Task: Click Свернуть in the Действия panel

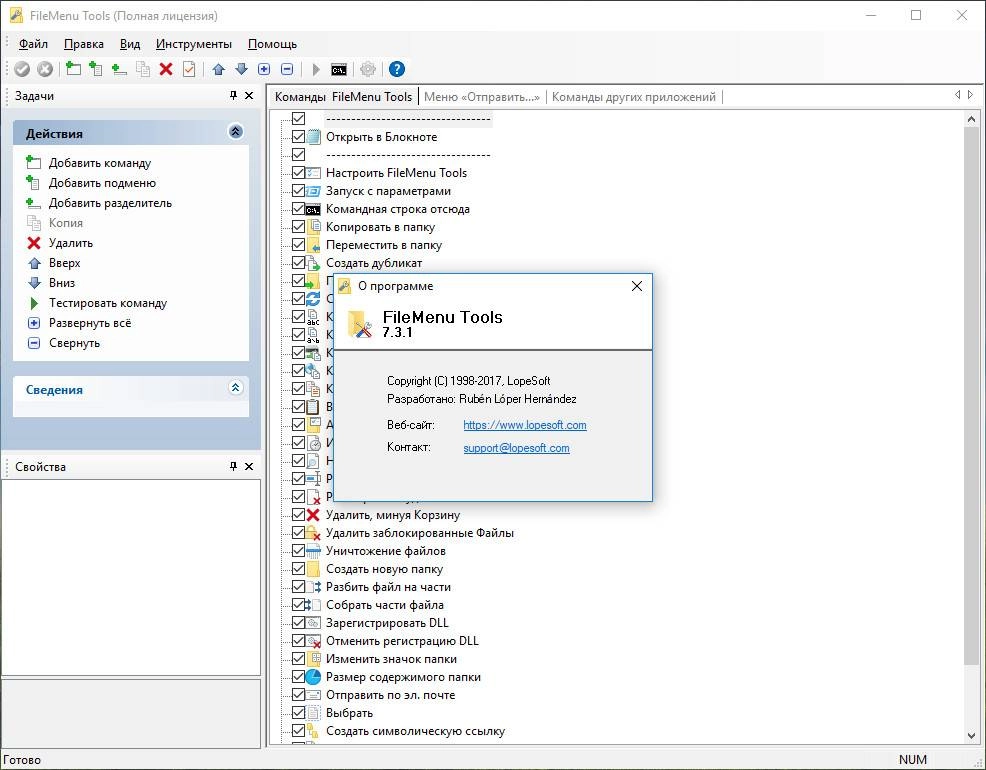Action: [x=74, y=343]
